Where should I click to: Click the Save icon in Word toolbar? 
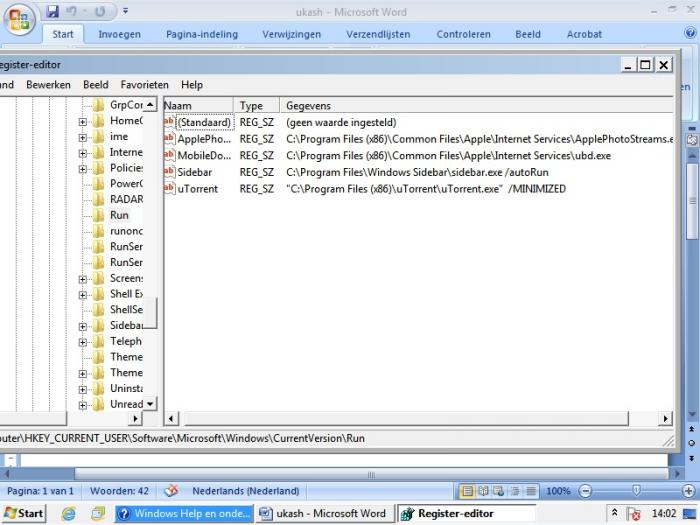tap(53, 11)
